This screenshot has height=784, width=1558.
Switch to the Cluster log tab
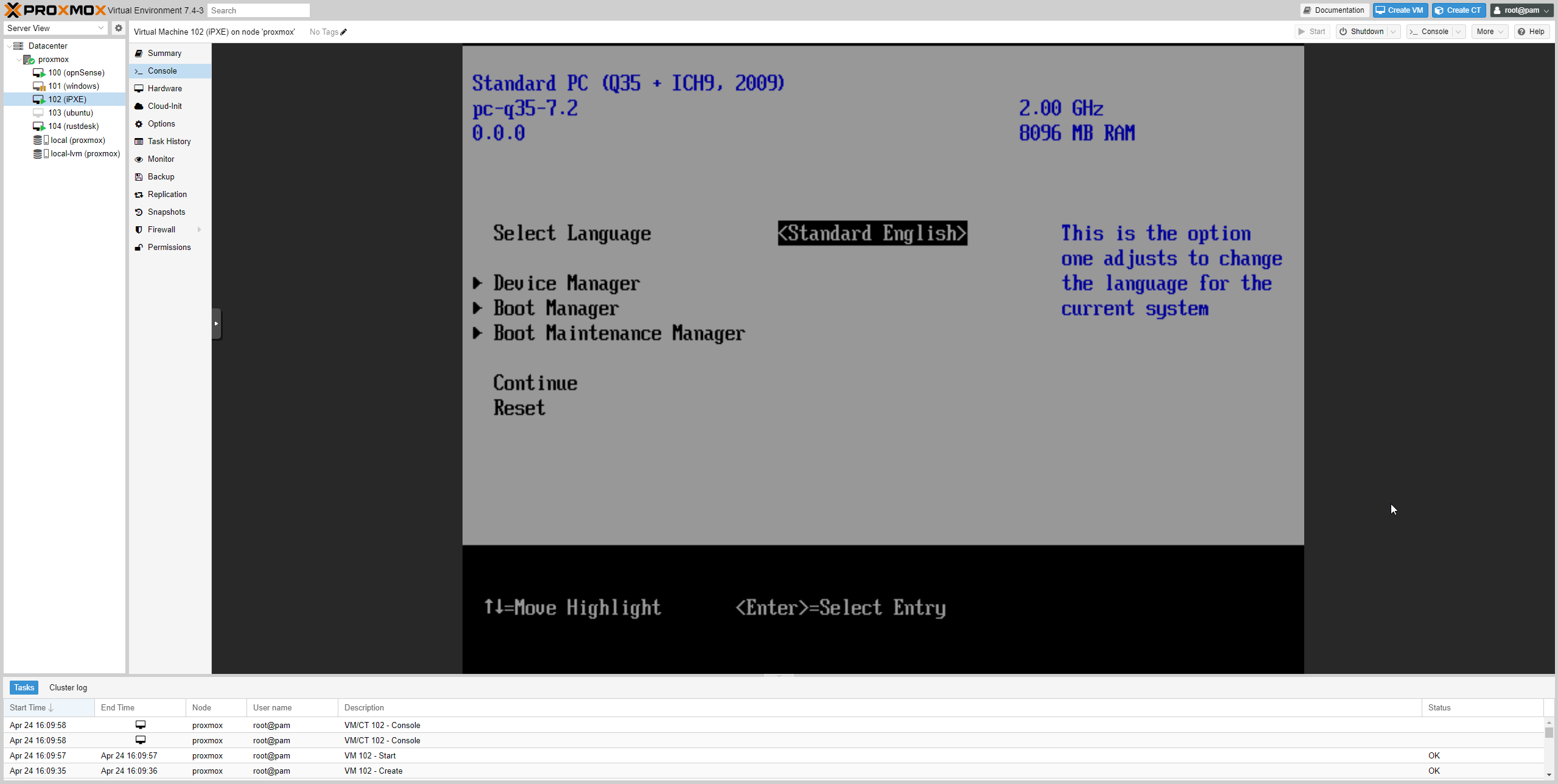coord(68,687)
